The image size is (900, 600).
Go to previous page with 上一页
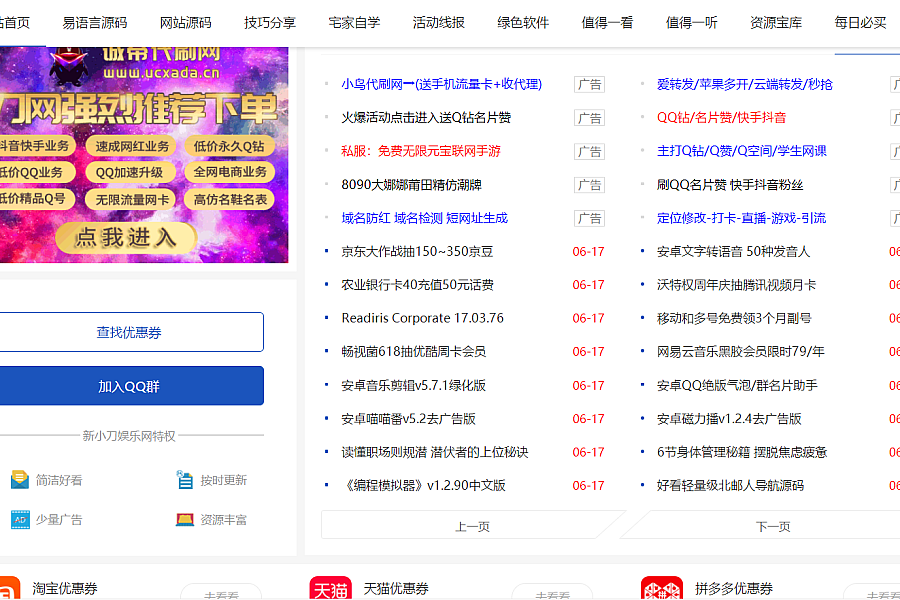point(472,526)
